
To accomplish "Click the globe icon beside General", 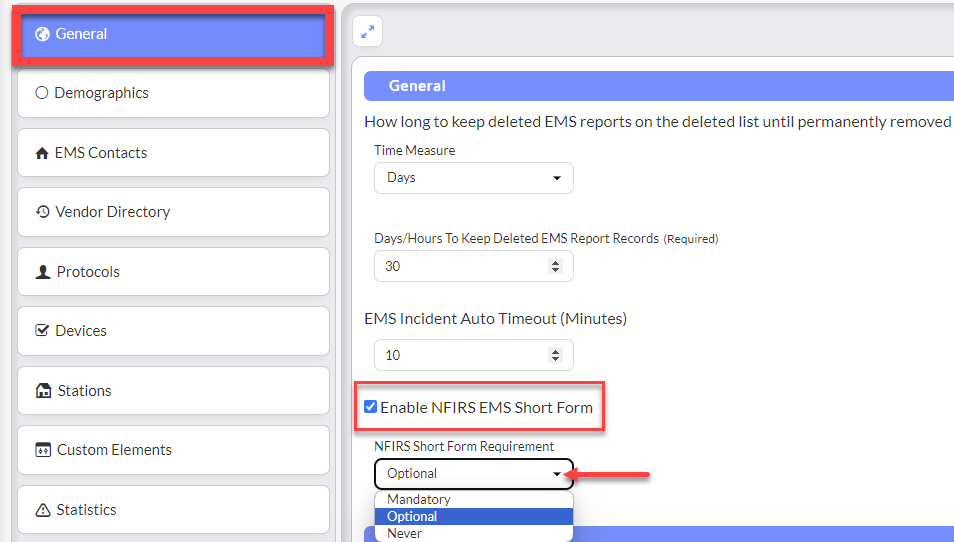I will pos(42,34).
